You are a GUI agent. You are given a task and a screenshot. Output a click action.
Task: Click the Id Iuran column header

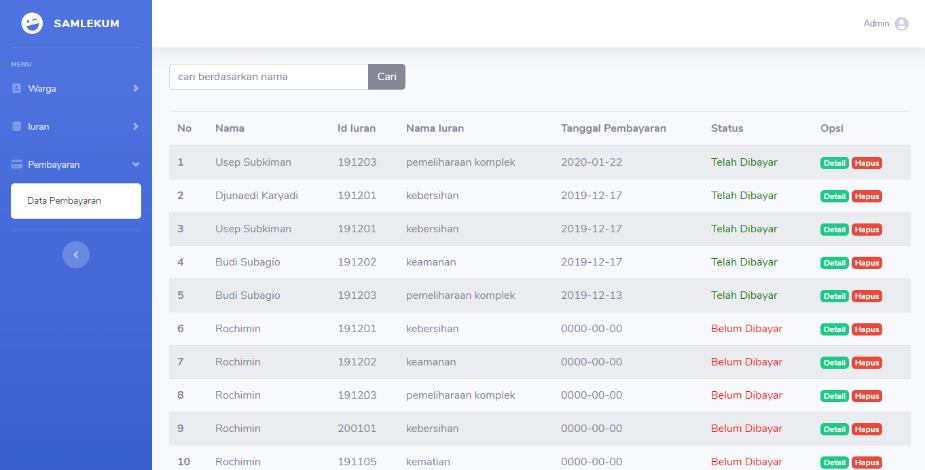coord(356,128)
